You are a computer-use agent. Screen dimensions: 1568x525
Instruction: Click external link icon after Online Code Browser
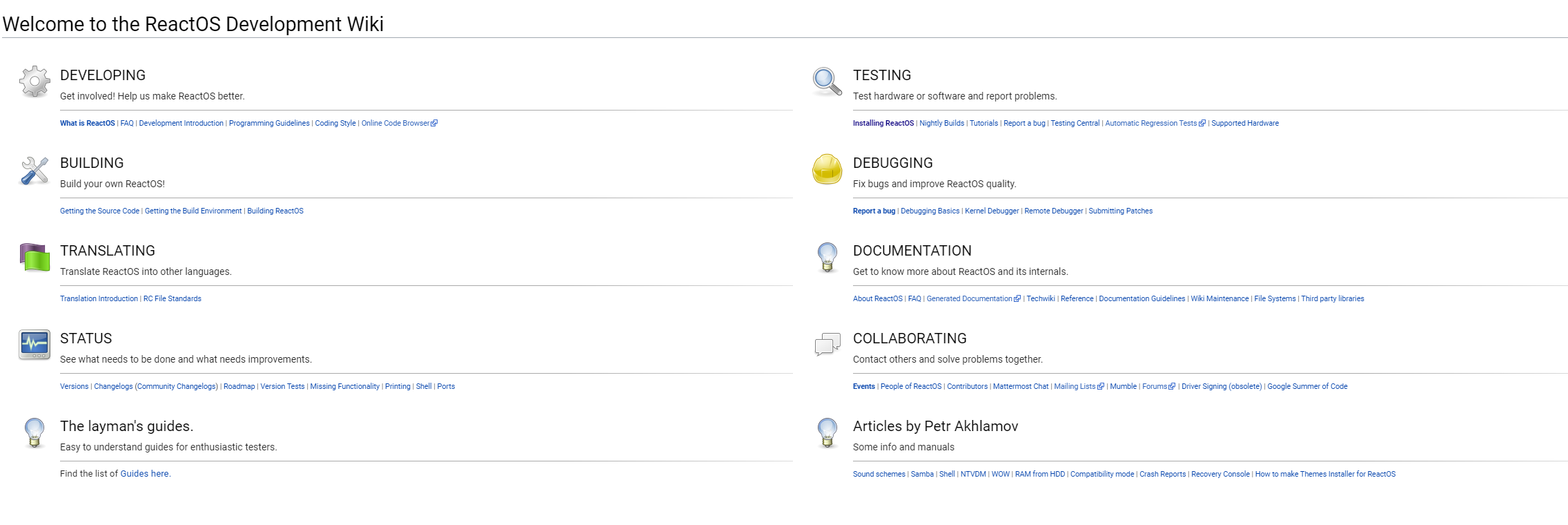(x=434, y=123)
